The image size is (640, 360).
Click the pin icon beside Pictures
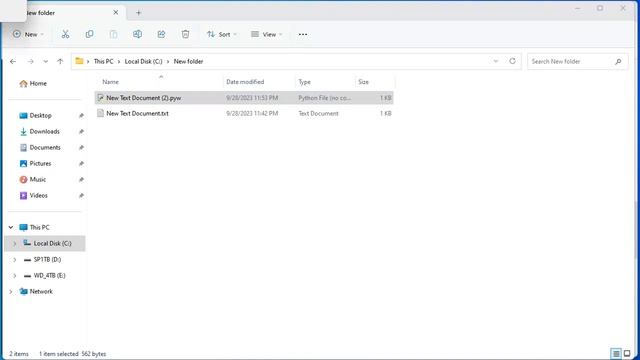(81, 163)
